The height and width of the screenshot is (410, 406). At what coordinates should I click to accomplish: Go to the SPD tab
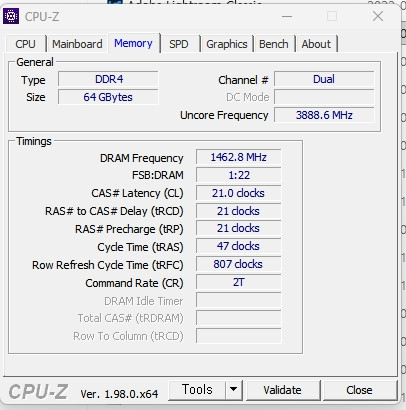click(x=179, y=44)
